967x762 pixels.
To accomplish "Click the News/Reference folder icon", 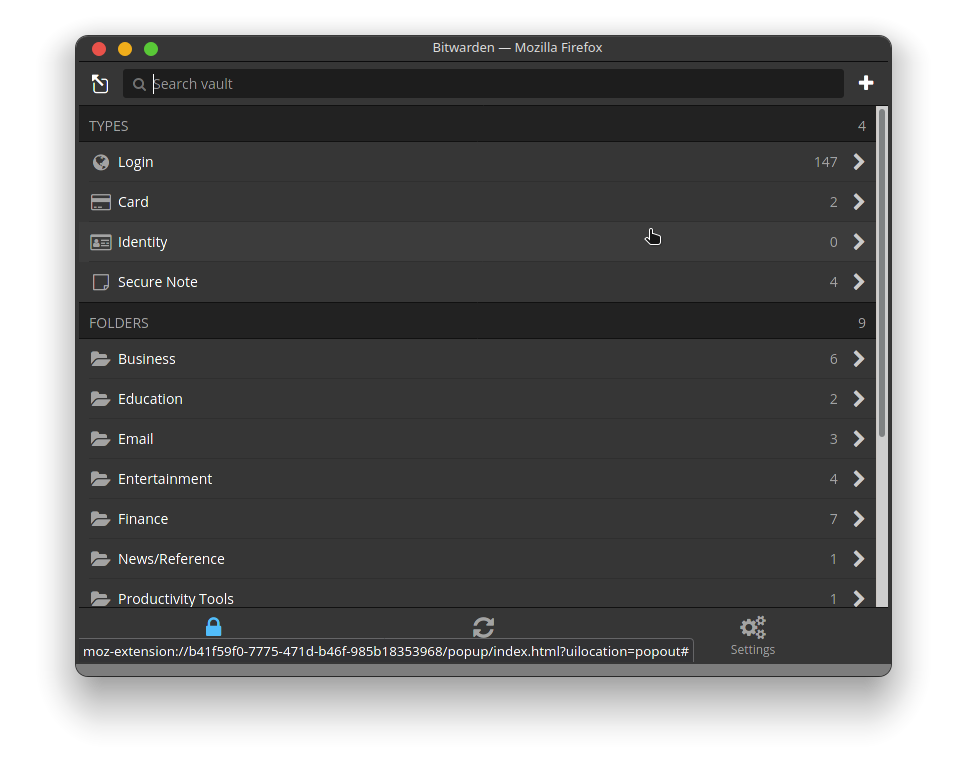I will pyautogui.click(x=100, y=559).
